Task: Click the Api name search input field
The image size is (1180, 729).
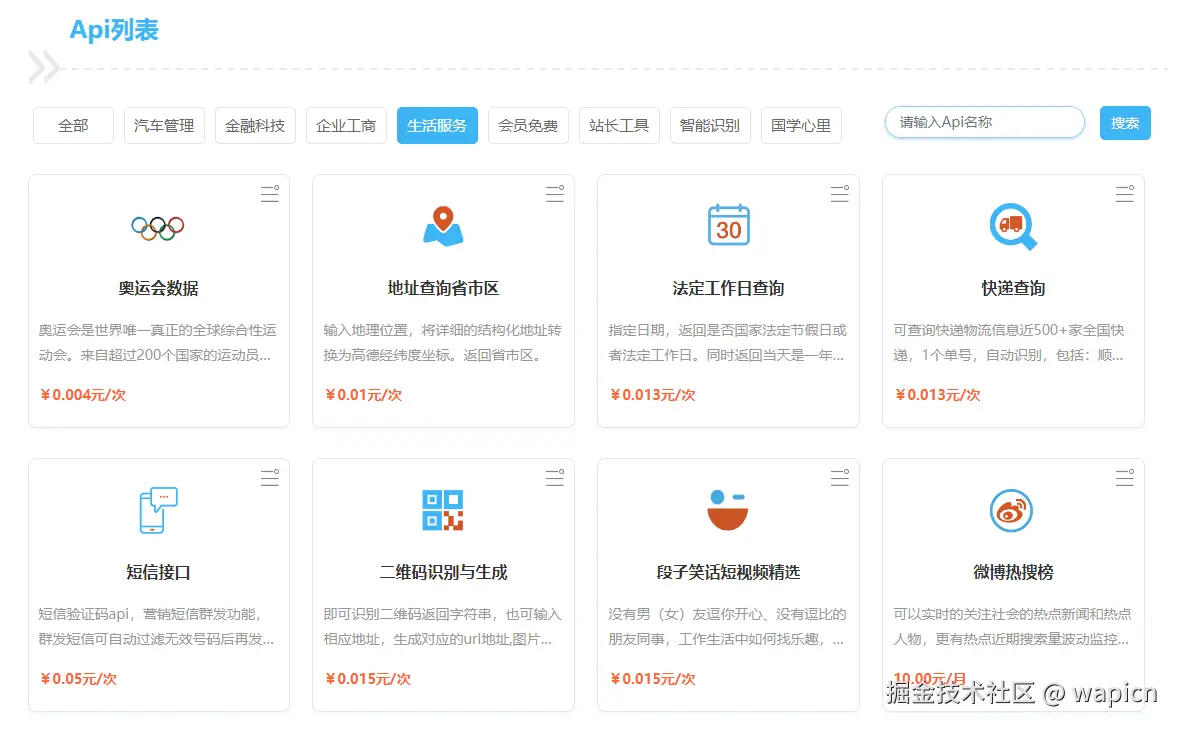Action: (984, 121)
